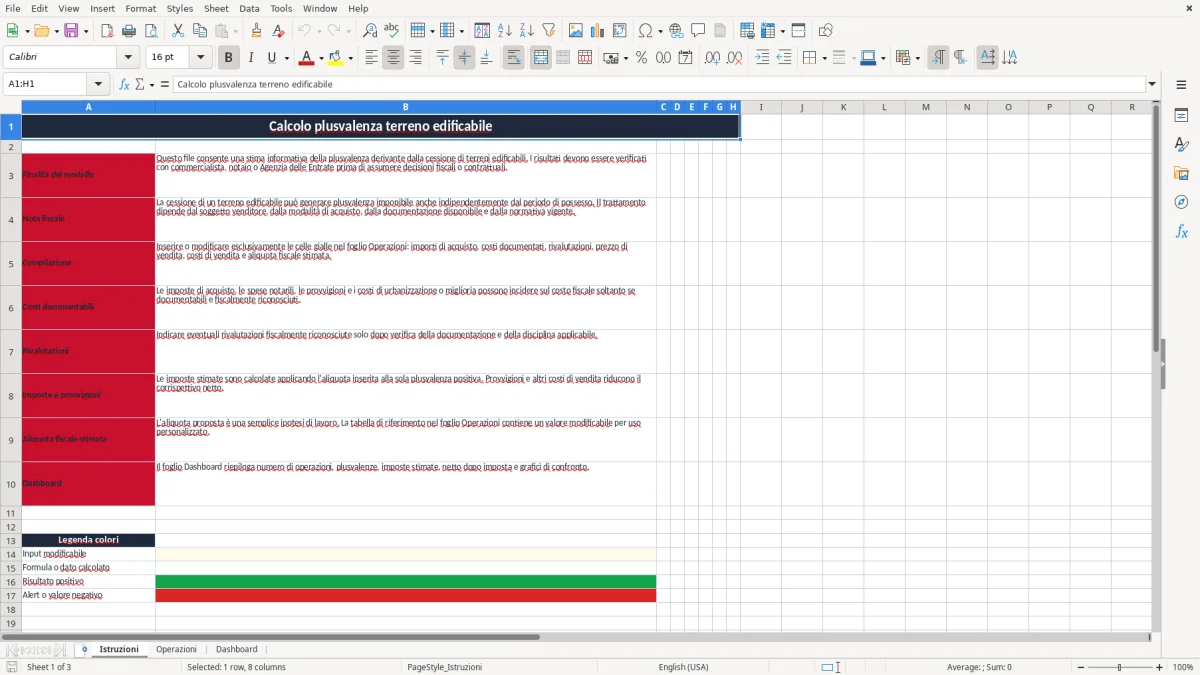This screenshot has height=675, width=1200.
Task: Sort descending
Action: click(x=526, y=31)
